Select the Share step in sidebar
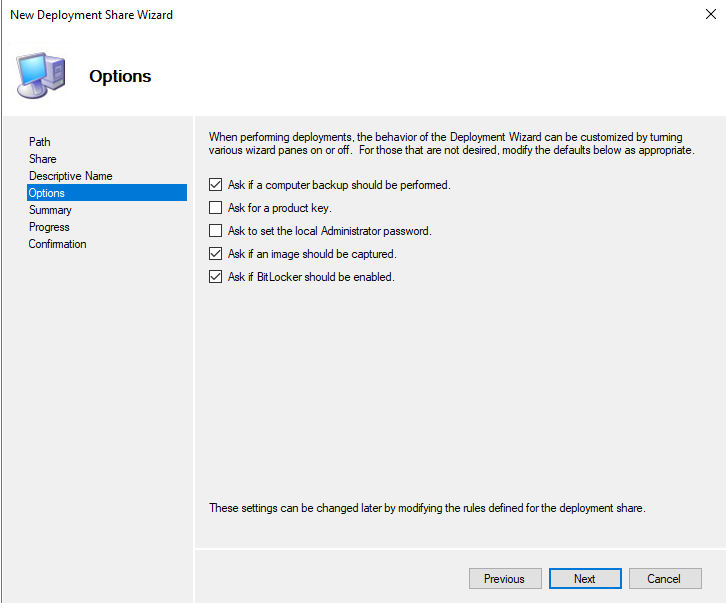Image resolution: width=726 pixels, height=603 pixels. tap(43, 159)
